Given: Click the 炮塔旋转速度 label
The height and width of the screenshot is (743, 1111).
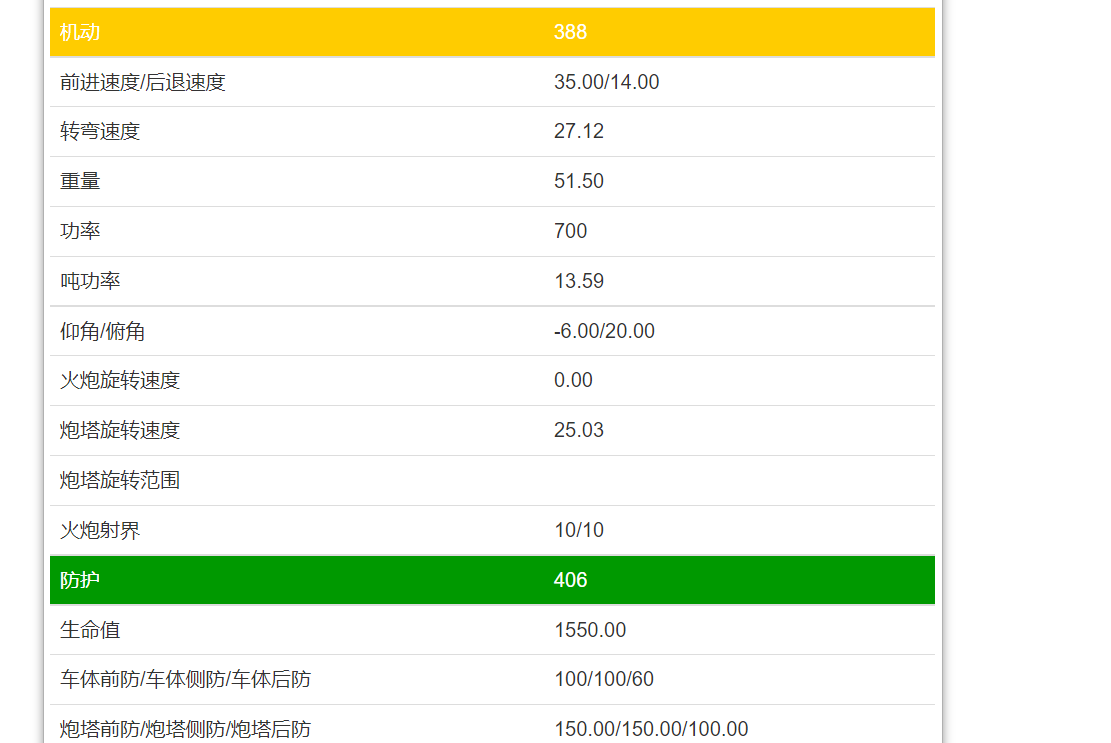Looking at the screenshot, I should click(x=120, y=431).
